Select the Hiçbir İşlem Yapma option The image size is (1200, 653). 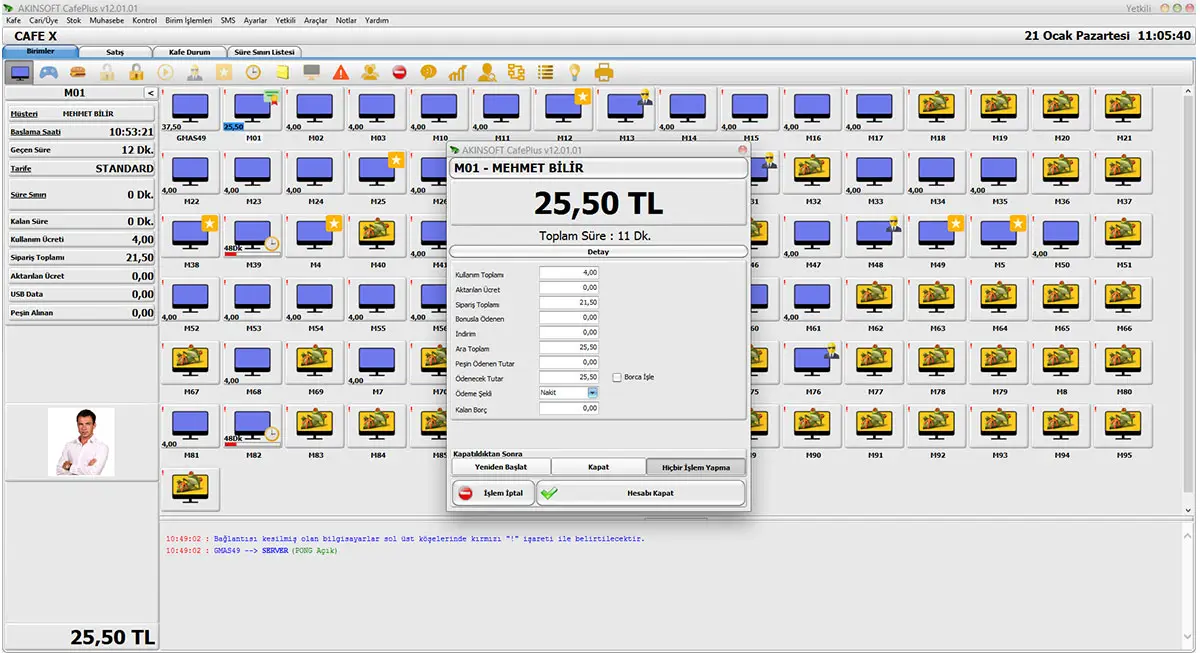tap(695, 467)
